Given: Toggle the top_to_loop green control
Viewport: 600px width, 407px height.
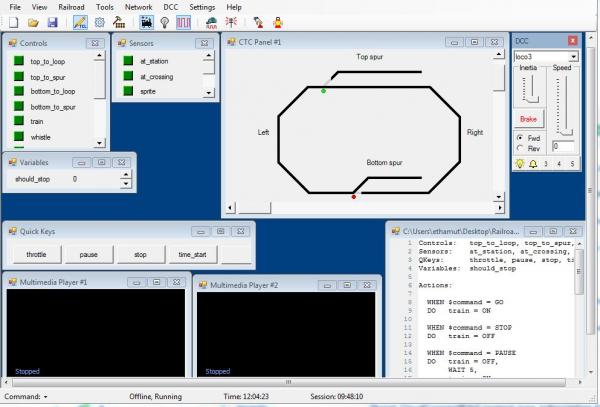Looking at the screenshot, I should pyautogui.click(x=19, y=62).
